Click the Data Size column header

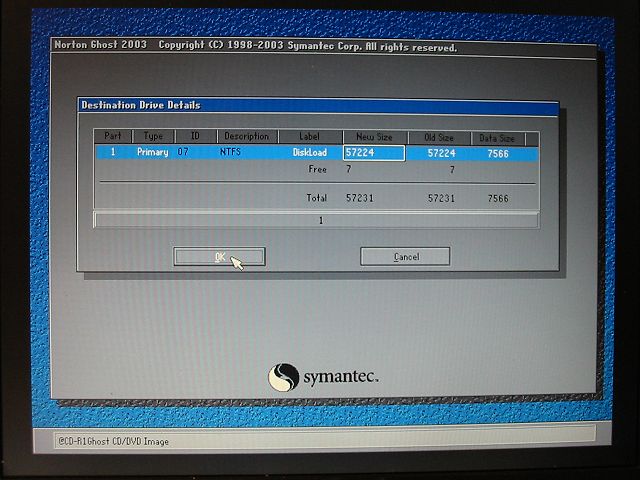(497, 136)
